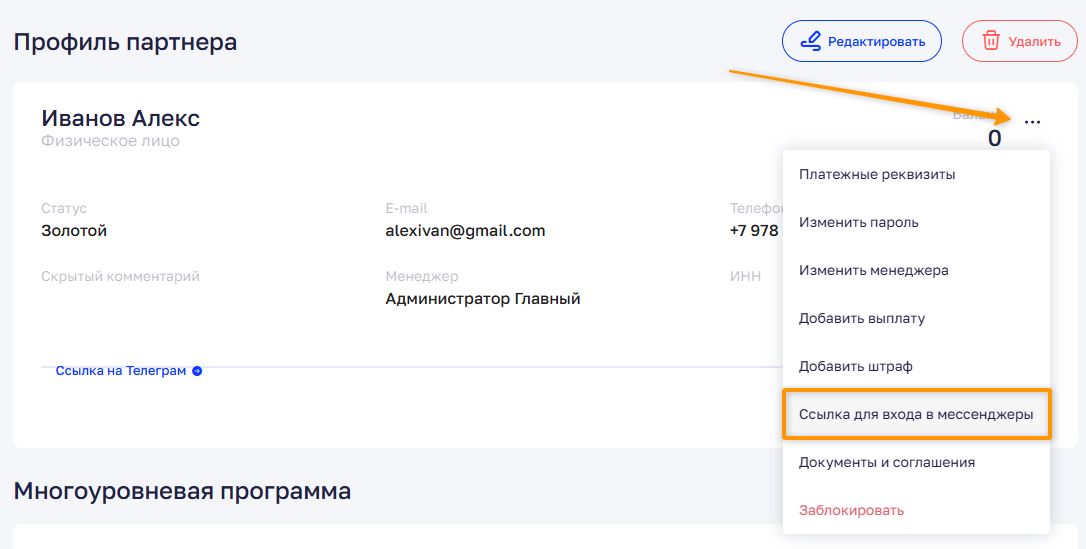
Task: Open the Ссылка на Телеграм link
Action: [121, 371]
